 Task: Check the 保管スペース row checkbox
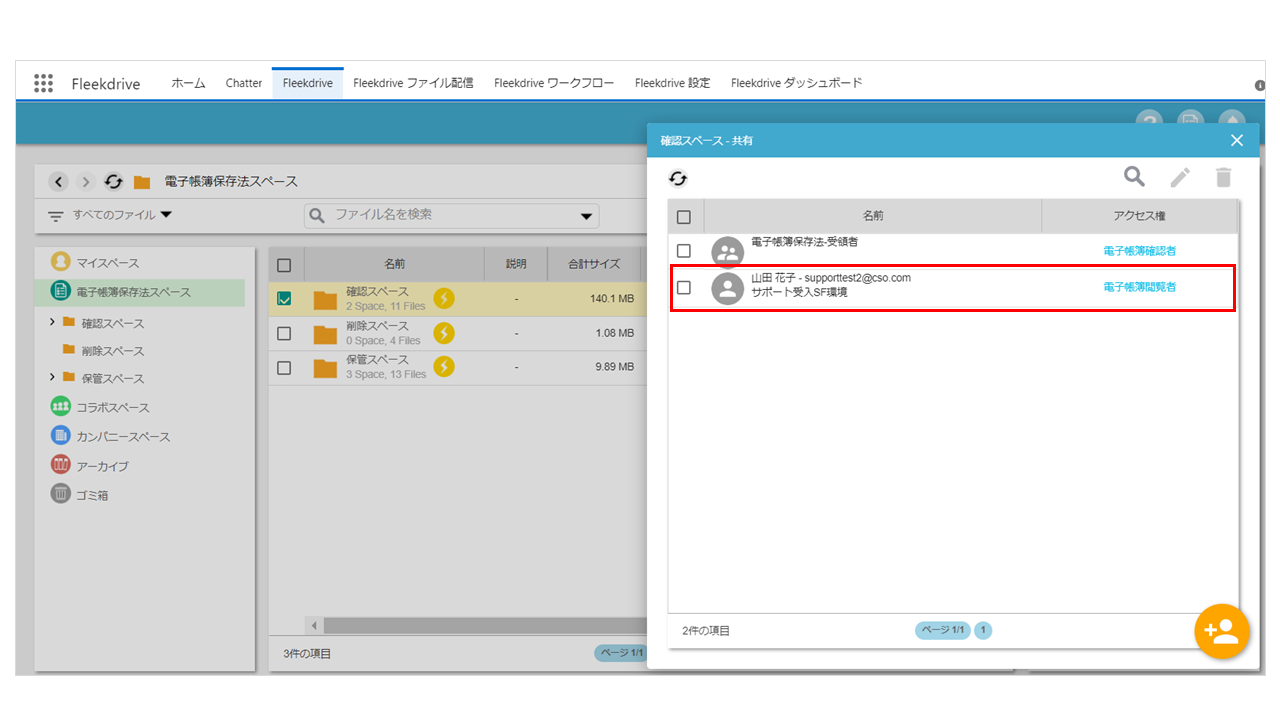point(284,367)
